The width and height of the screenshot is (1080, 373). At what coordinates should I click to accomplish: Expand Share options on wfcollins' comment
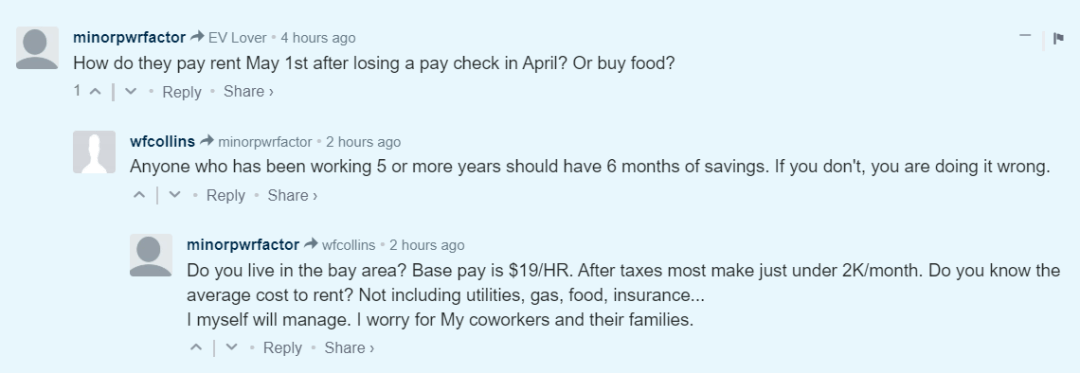pos(293,195)
